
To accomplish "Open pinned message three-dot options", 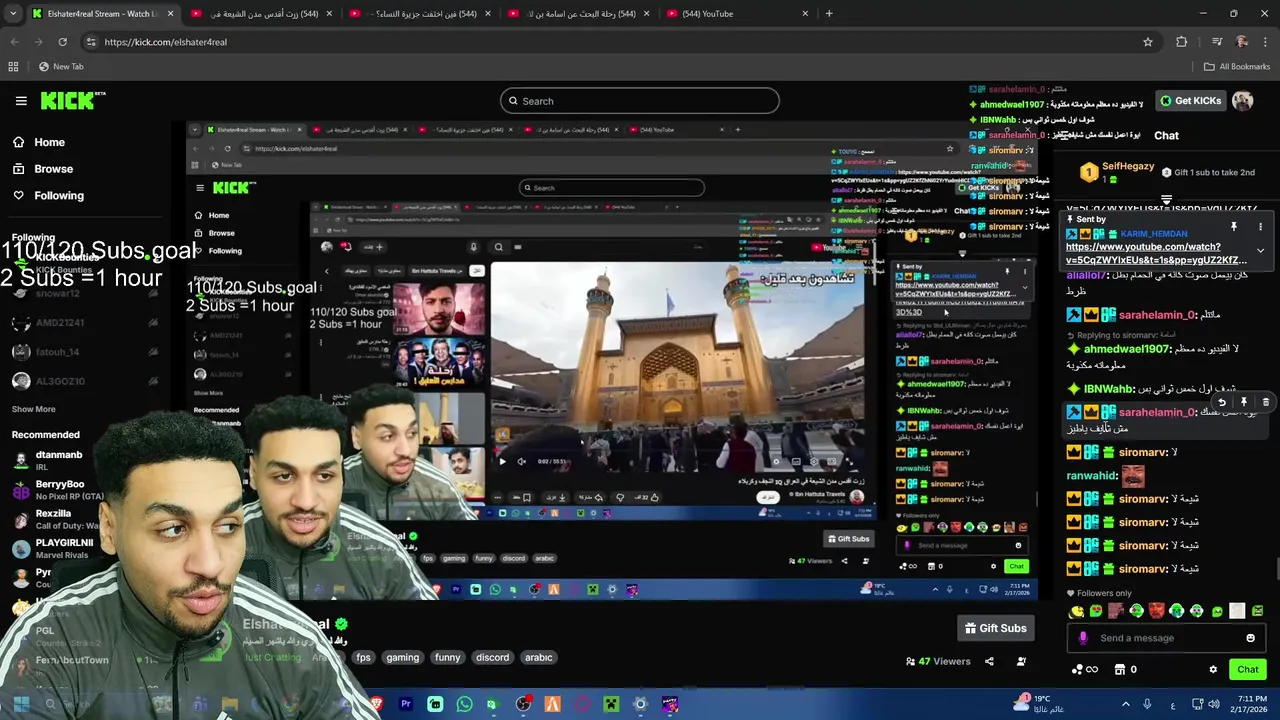I will tap(1261, 227).
